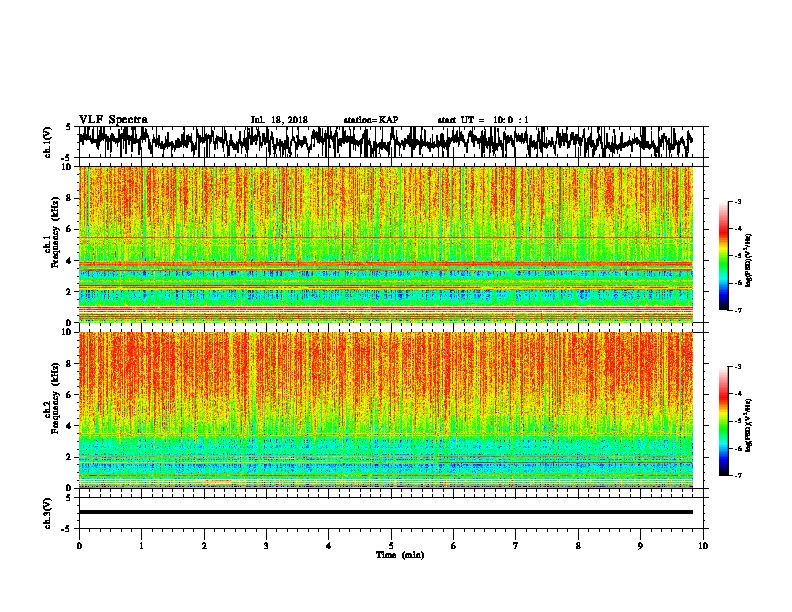Click time axis tick label "5"

tap(391, 546)
